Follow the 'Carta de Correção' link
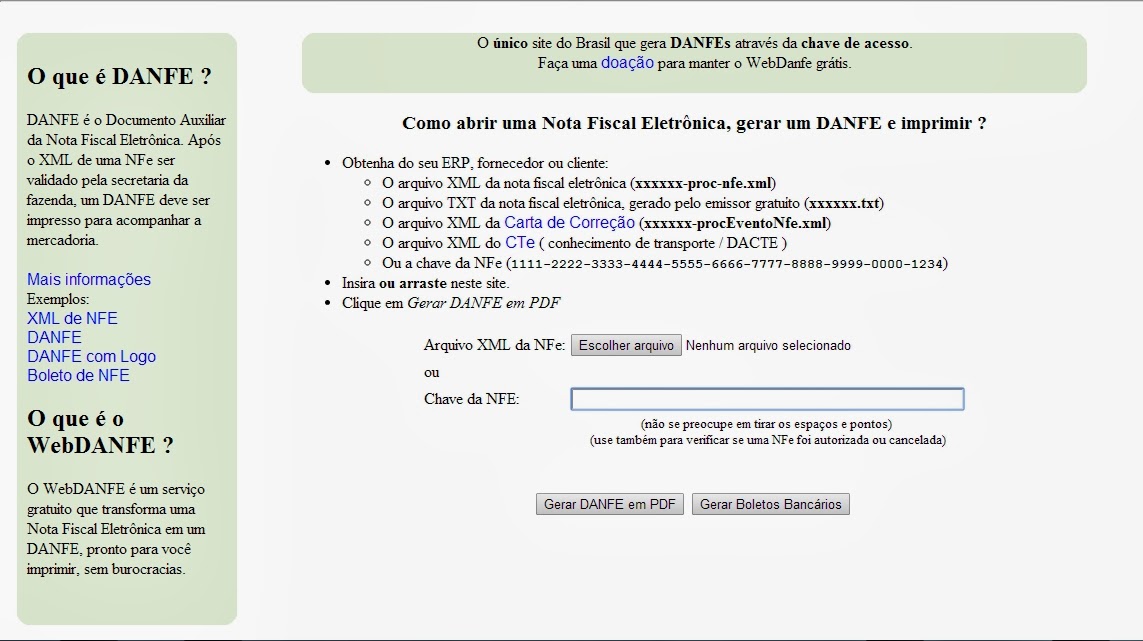This screenshot has height=641, width=1143. (569, 222)
